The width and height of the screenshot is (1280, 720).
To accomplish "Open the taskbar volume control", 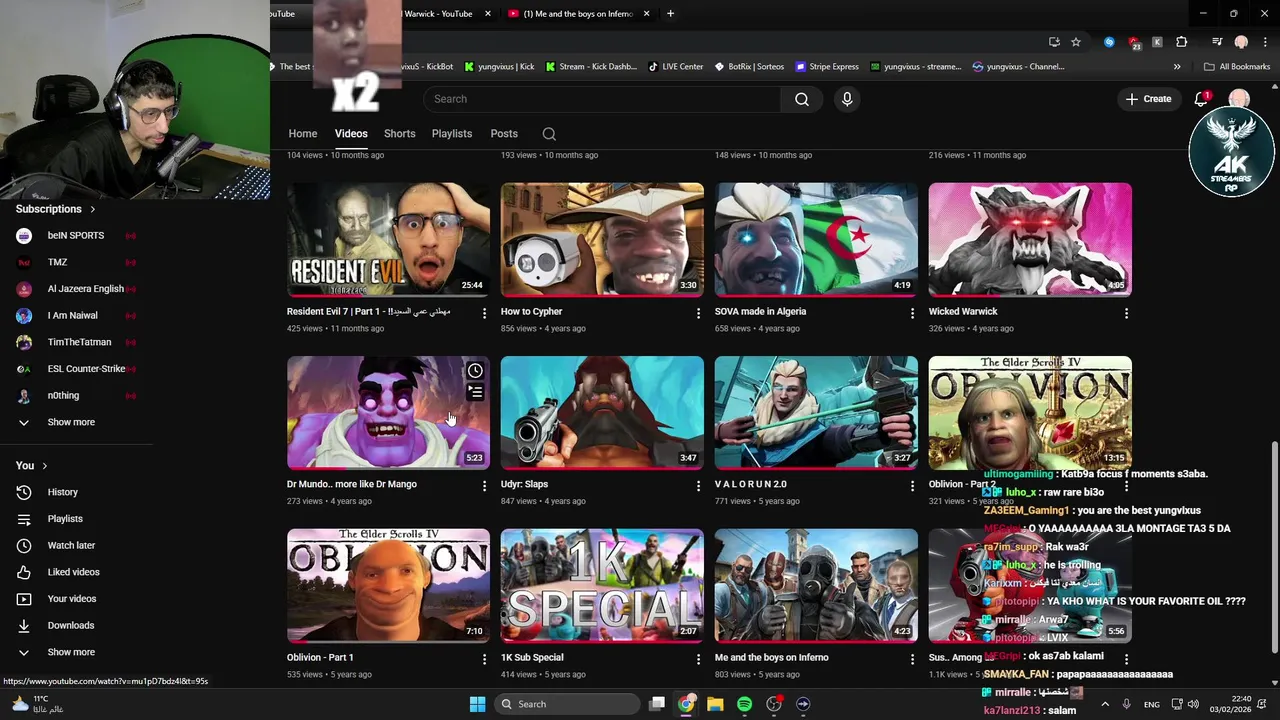I will pyautogui.click(x=1194, y=704).
